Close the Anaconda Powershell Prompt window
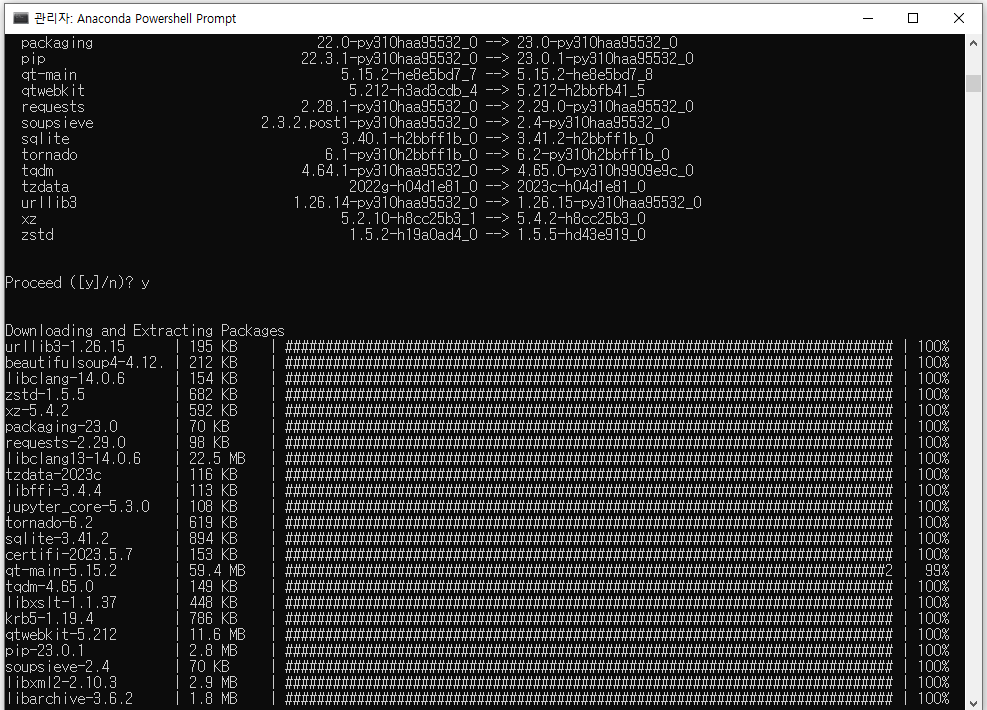 [959, 18]
